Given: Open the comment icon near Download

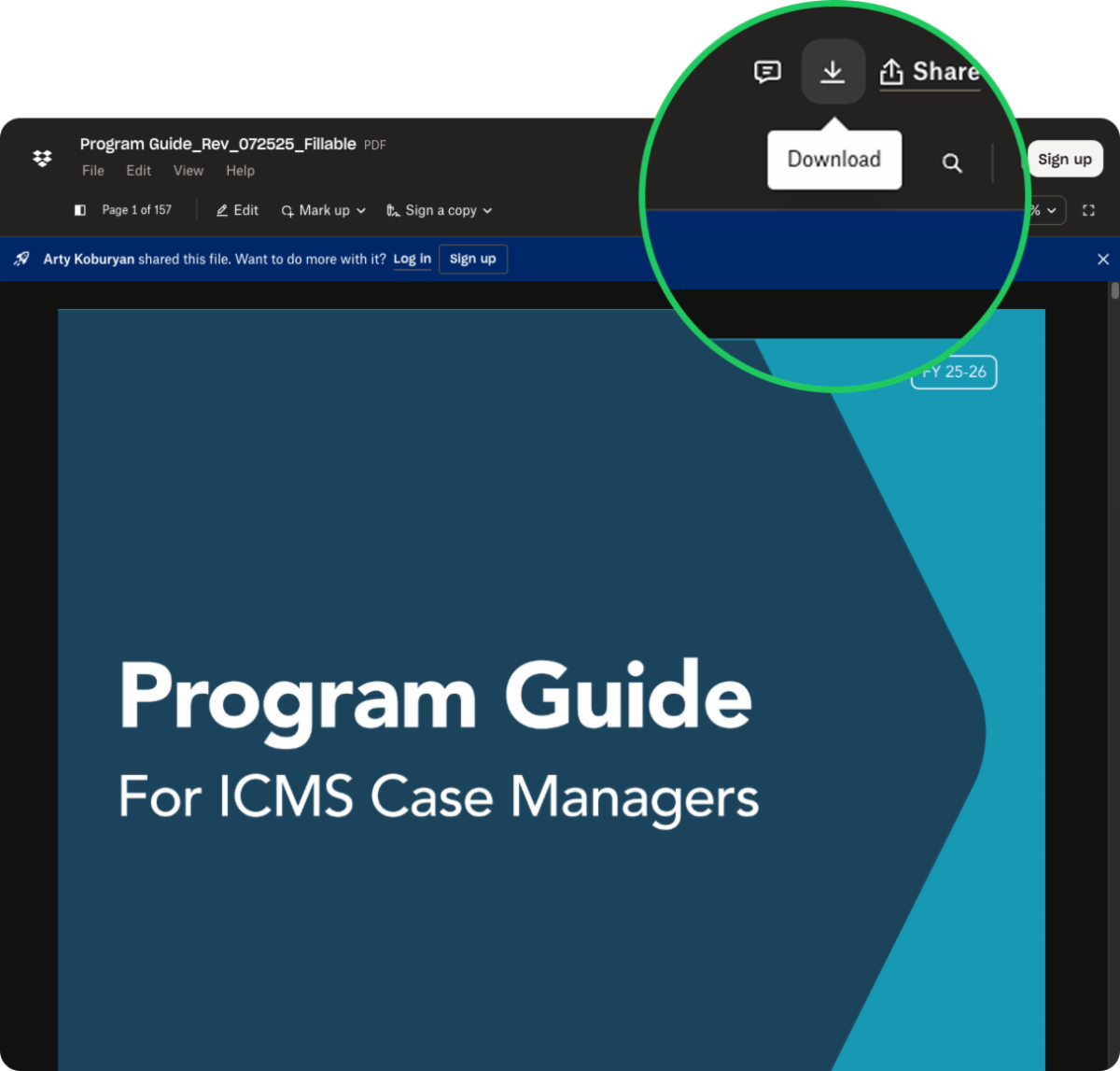Looking at the screenshot, I should tap(766, 72).
